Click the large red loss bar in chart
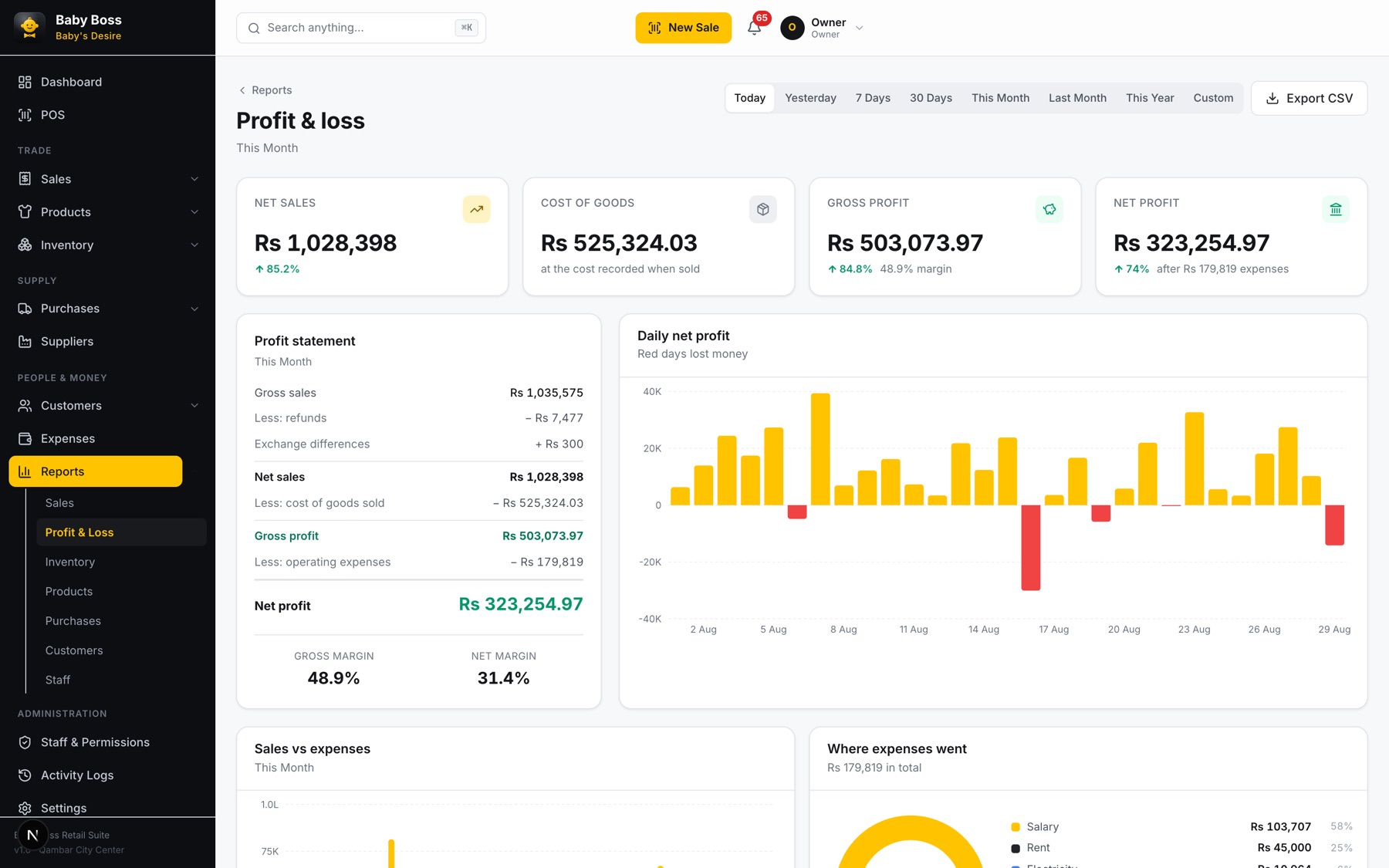 click(x=1030, y=548)
